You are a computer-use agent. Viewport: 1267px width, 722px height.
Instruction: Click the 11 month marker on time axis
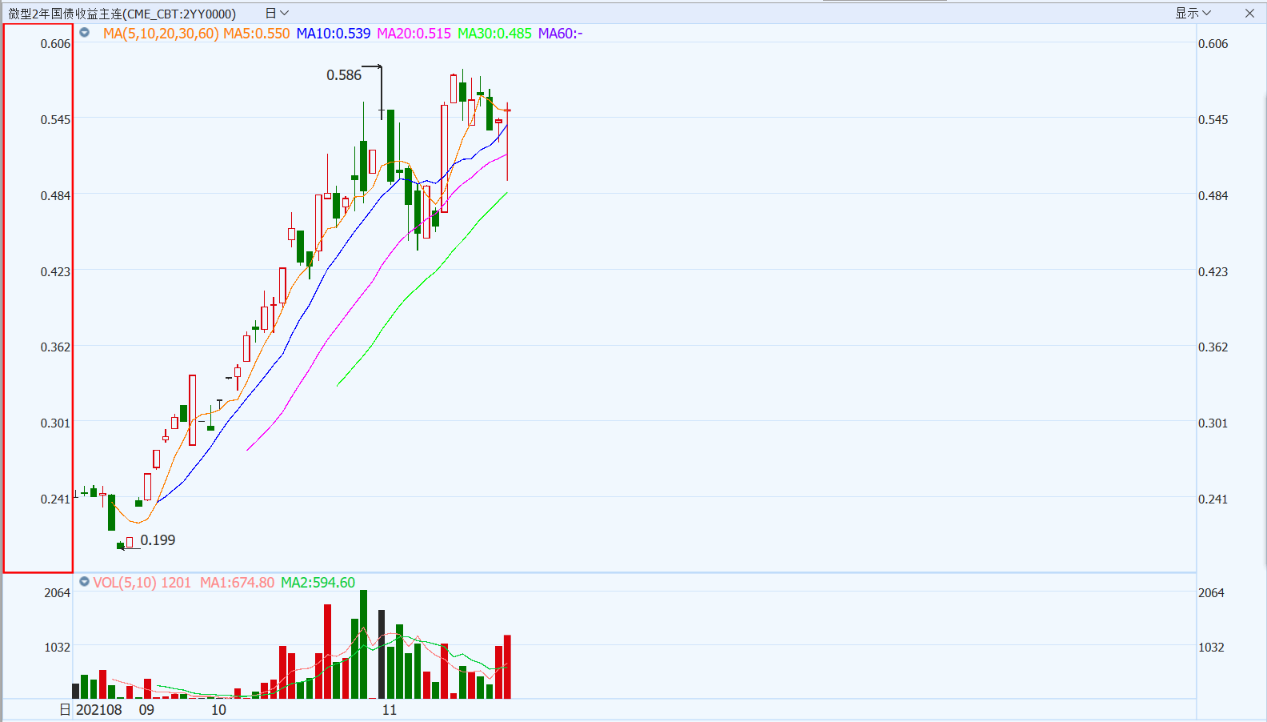click(390, 710)
